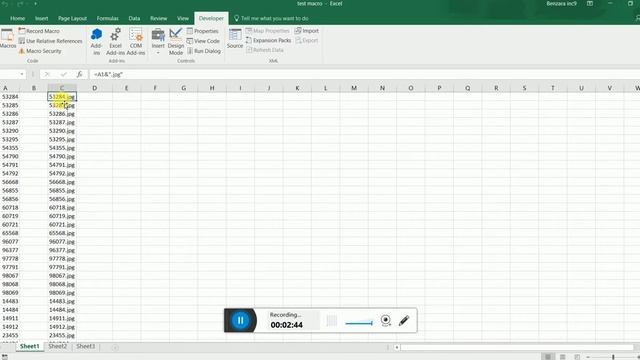Open Excel Add-ins dialog
This screenshot has height=360, width=640.
pyautogui.click(x=116, y=41)
